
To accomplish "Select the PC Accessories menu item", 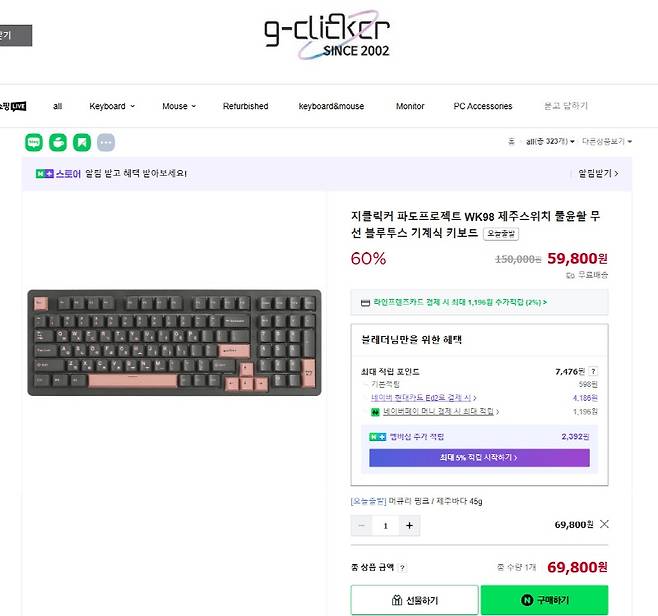I will [483, 106].
